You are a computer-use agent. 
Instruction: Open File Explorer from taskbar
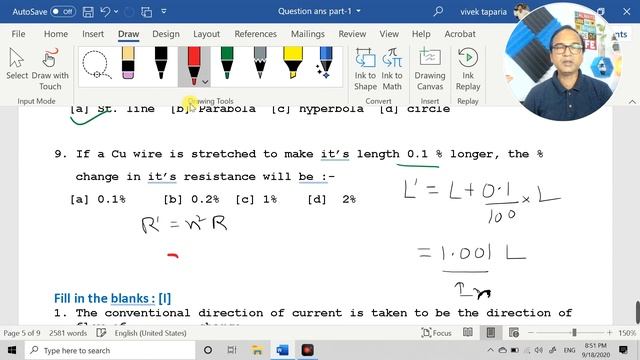(257, 350)
